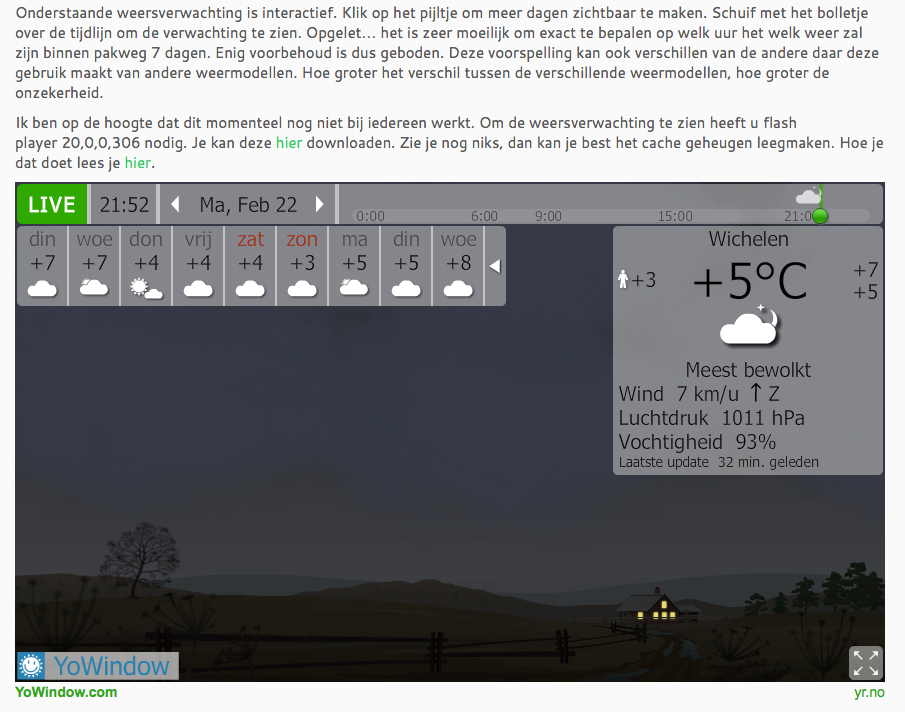Open the YoWindow.com link
This screenshot has height=712, width=905.
(x=66, y=692)
